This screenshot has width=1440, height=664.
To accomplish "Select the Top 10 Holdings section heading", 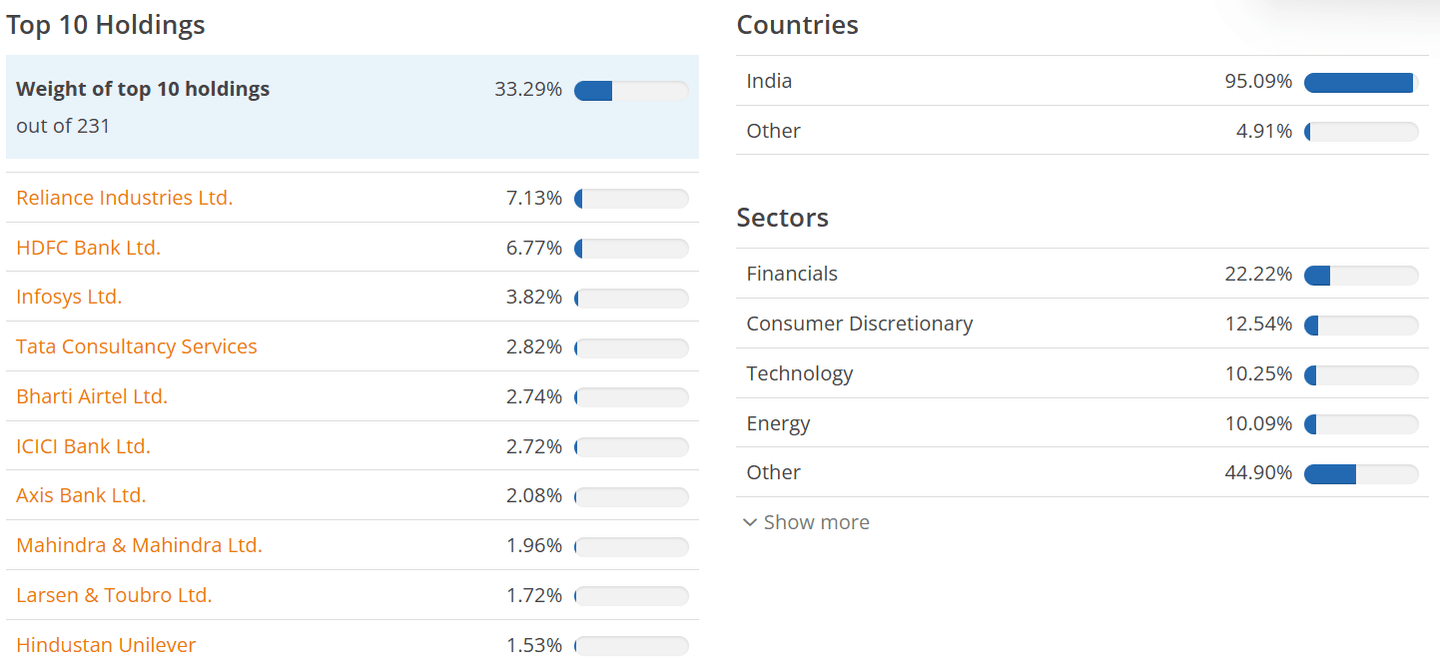I will pyautogui.click(x=105, y=25).
